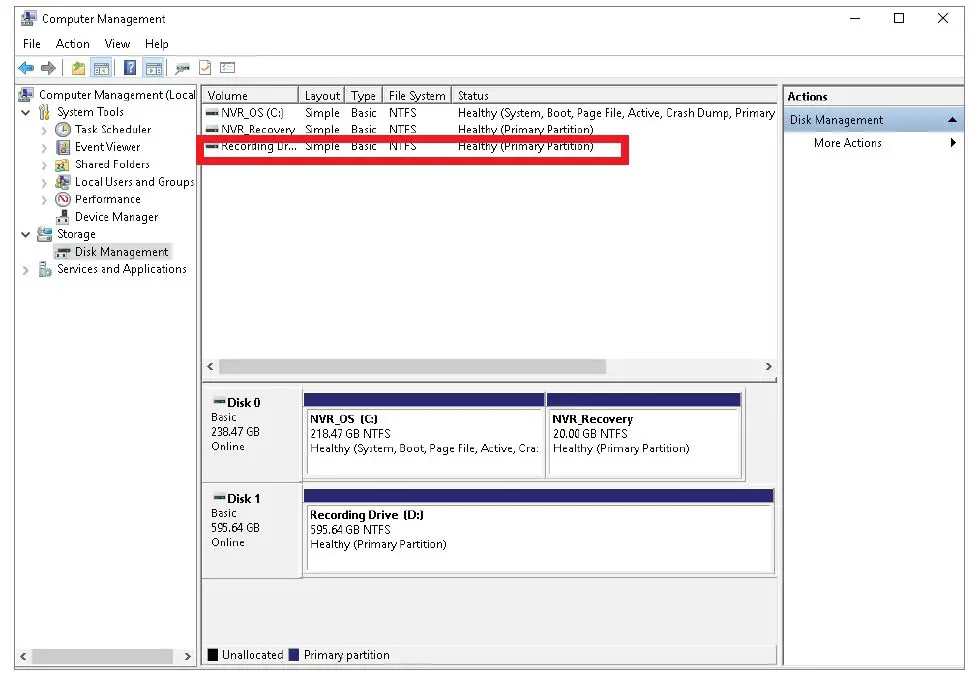Screen dimensions: 979x678
Task: Open the Help menu
Action: (x=157, y=44)
